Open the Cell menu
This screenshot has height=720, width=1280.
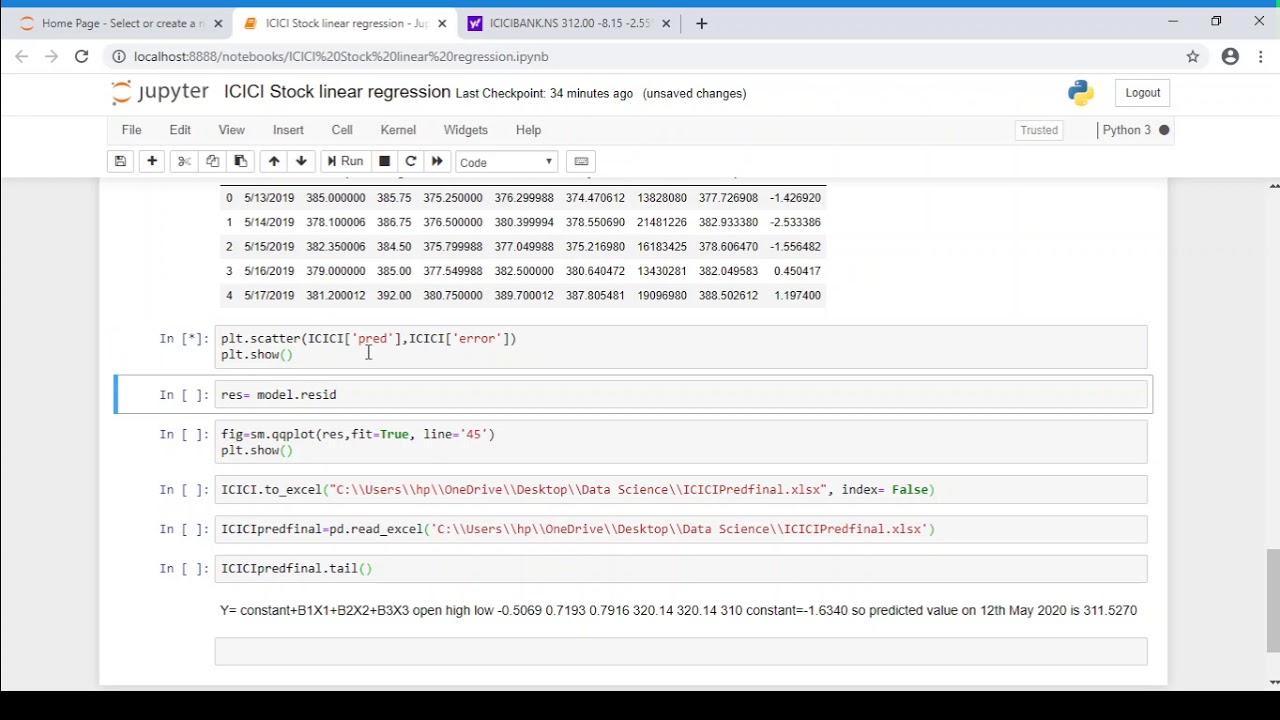342,130
